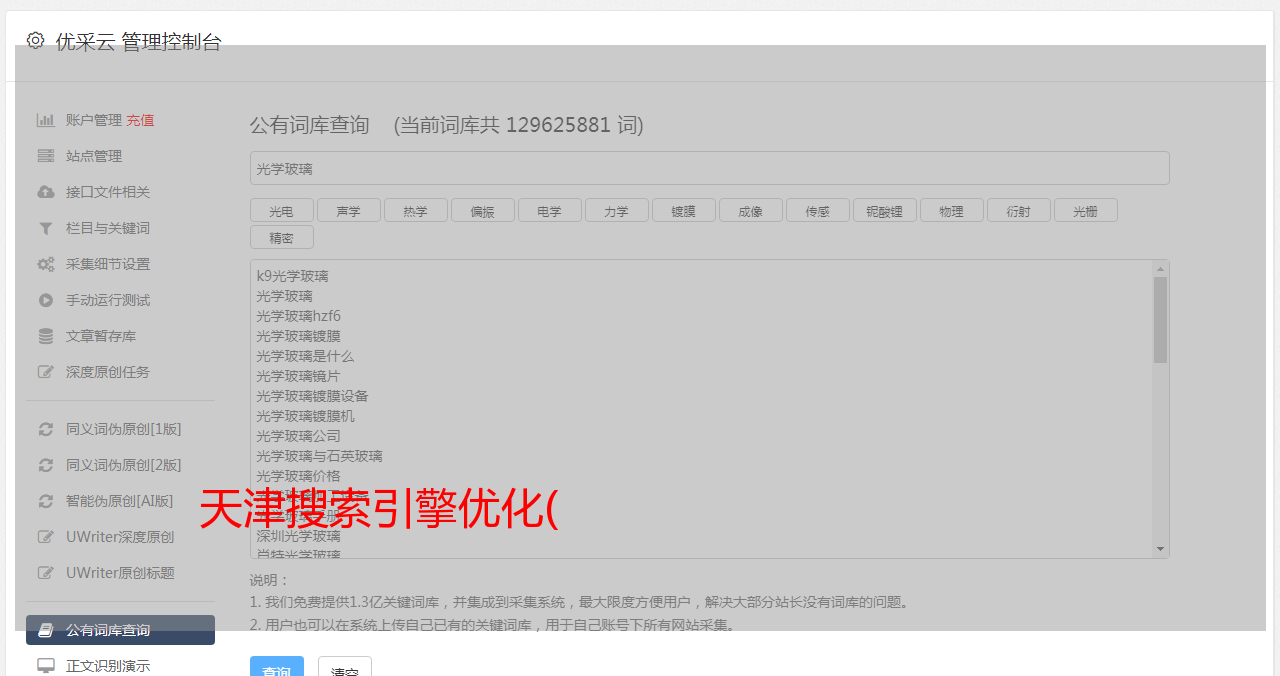Select the 光学玻璃镀膜 result row
Viewport: 1280px width, 676px height.
(x=298, y=336)
